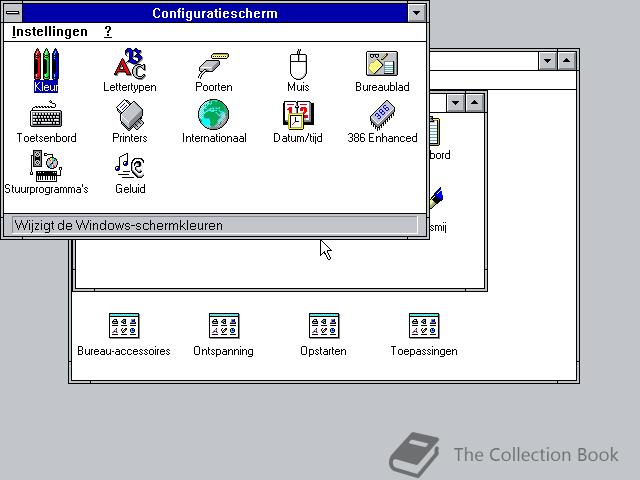Click the Configuratiescherm title bar
The height and width of the screenshot is (480, 640).
(215, 13)
